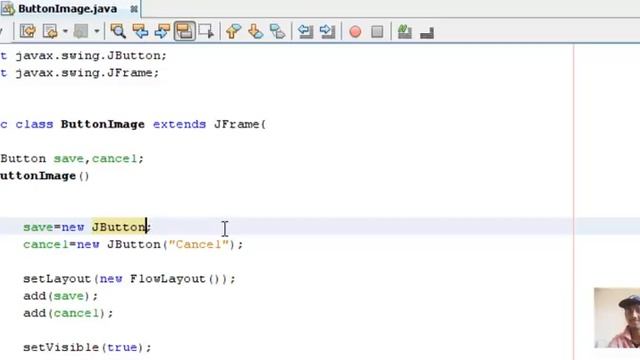Click the greyed Forward navigation icon

[x=81, y=31]
